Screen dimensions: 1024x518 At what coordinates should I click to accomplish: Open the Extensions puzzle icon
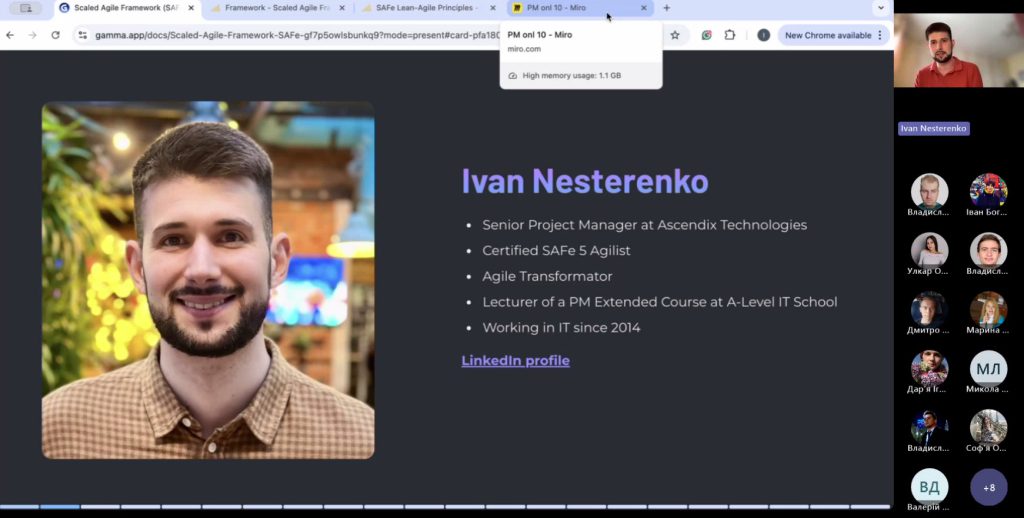[x=729, y=35]
